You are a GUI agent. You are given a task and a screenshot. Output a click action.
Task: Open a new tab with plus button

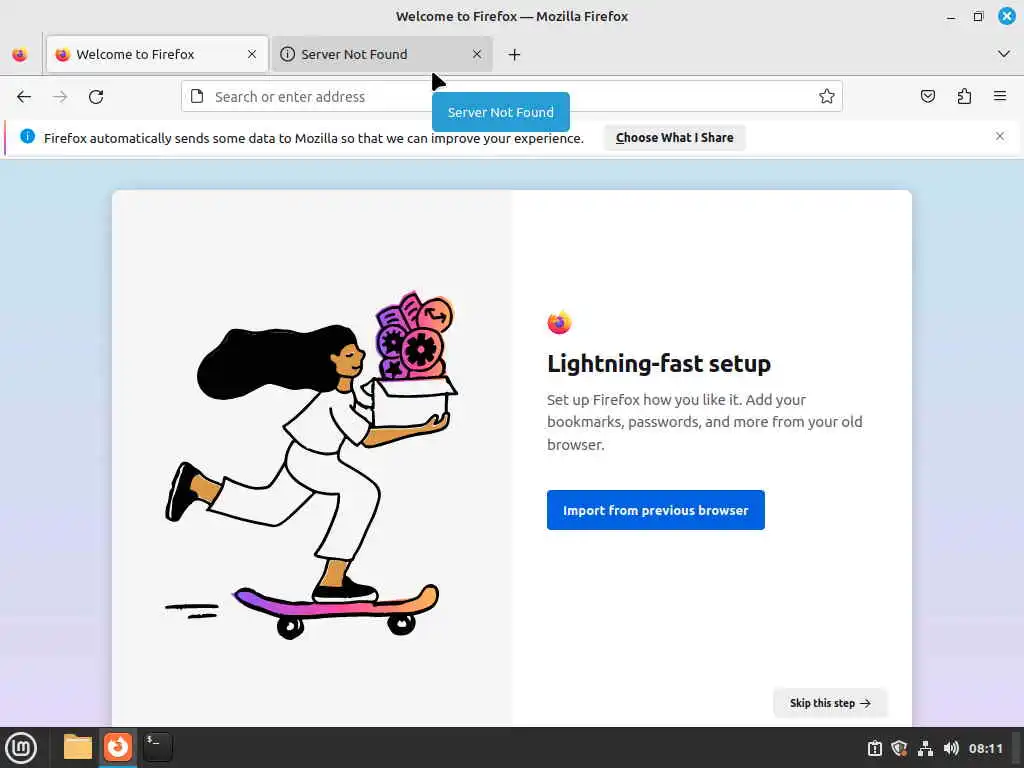[x=515, y=55]
